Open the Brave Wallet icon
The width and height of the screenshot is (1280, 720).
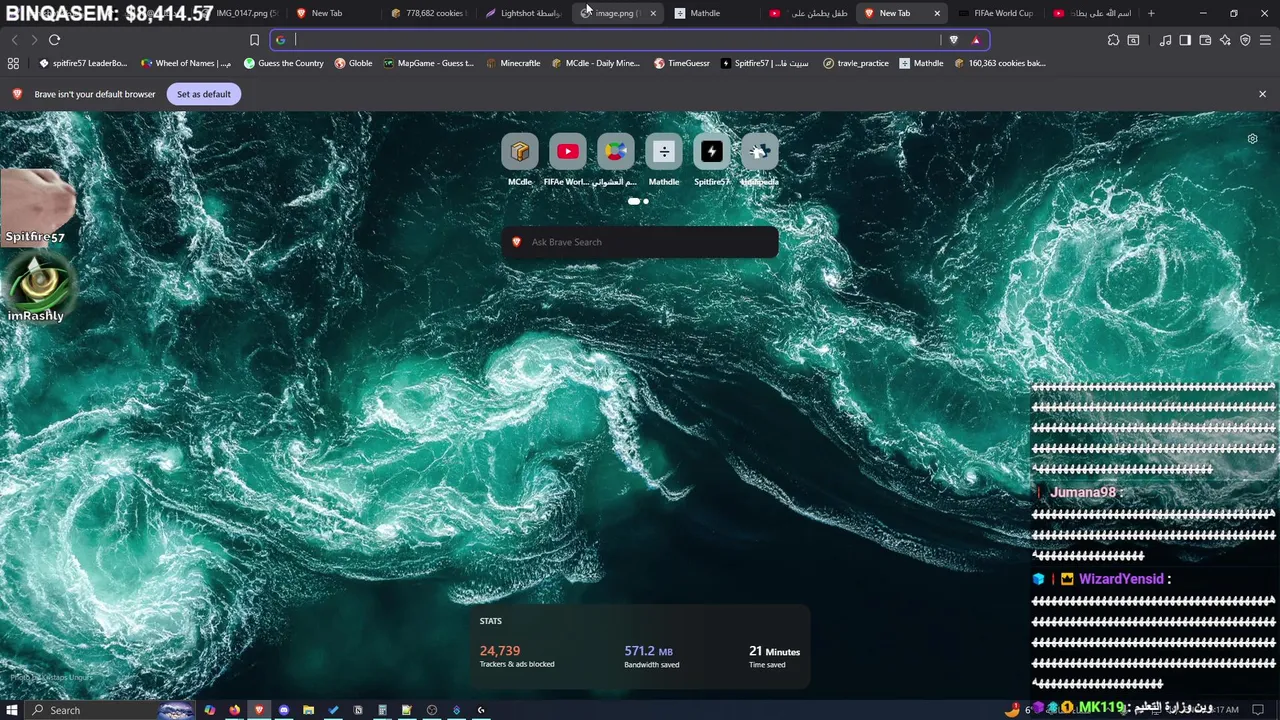coord(1205,40)
